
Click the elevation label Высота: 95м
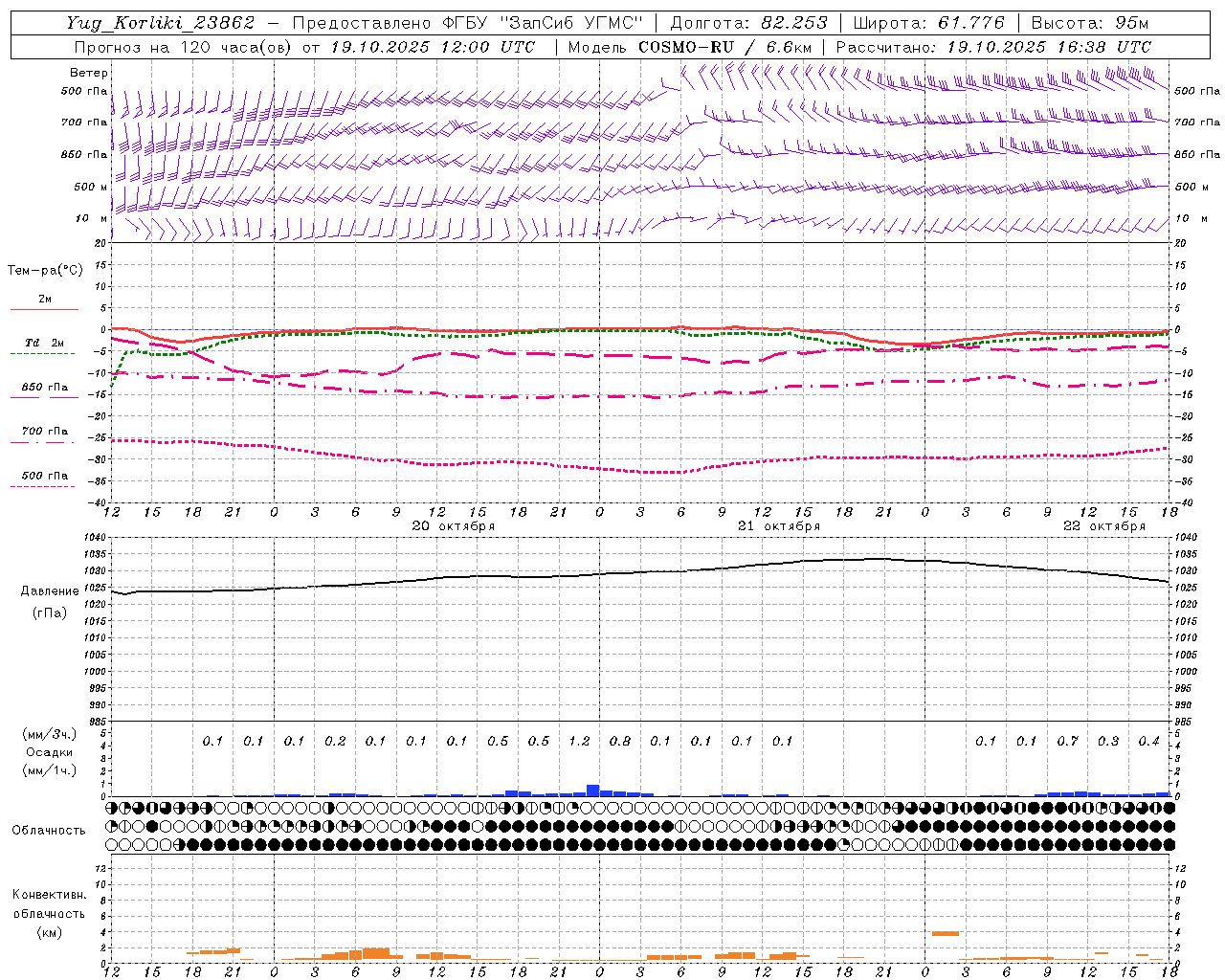[1090, 23]
